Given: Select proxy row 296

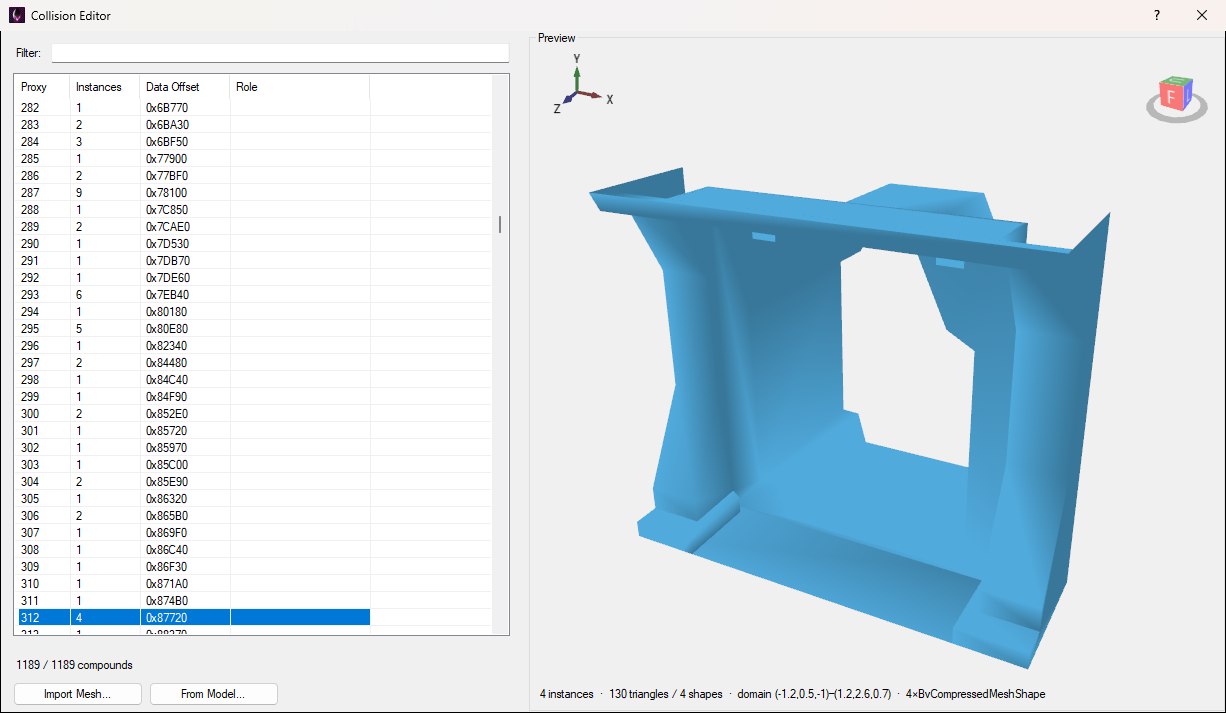Looking at the screenshot, I should pos(194,345).
